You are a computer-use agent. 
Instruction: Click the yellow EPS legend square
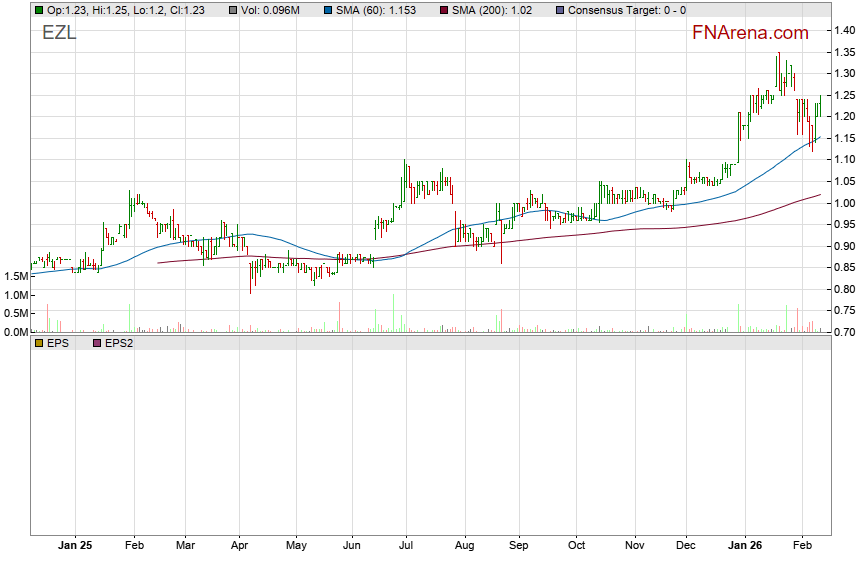pos(39,343)
